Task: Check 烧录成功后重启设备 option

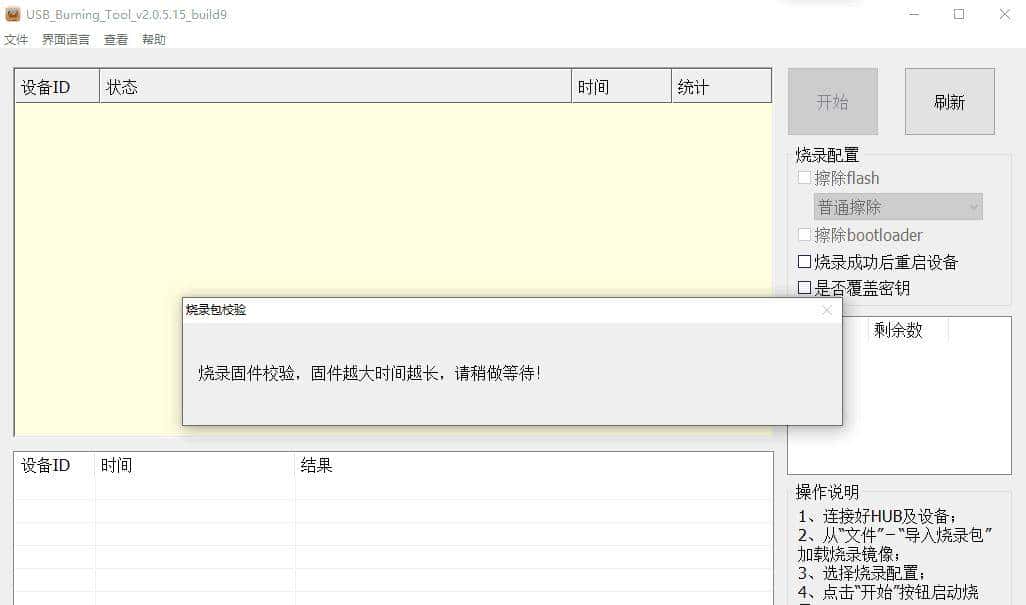Action: pyautogui.click(x=804, y=261)
